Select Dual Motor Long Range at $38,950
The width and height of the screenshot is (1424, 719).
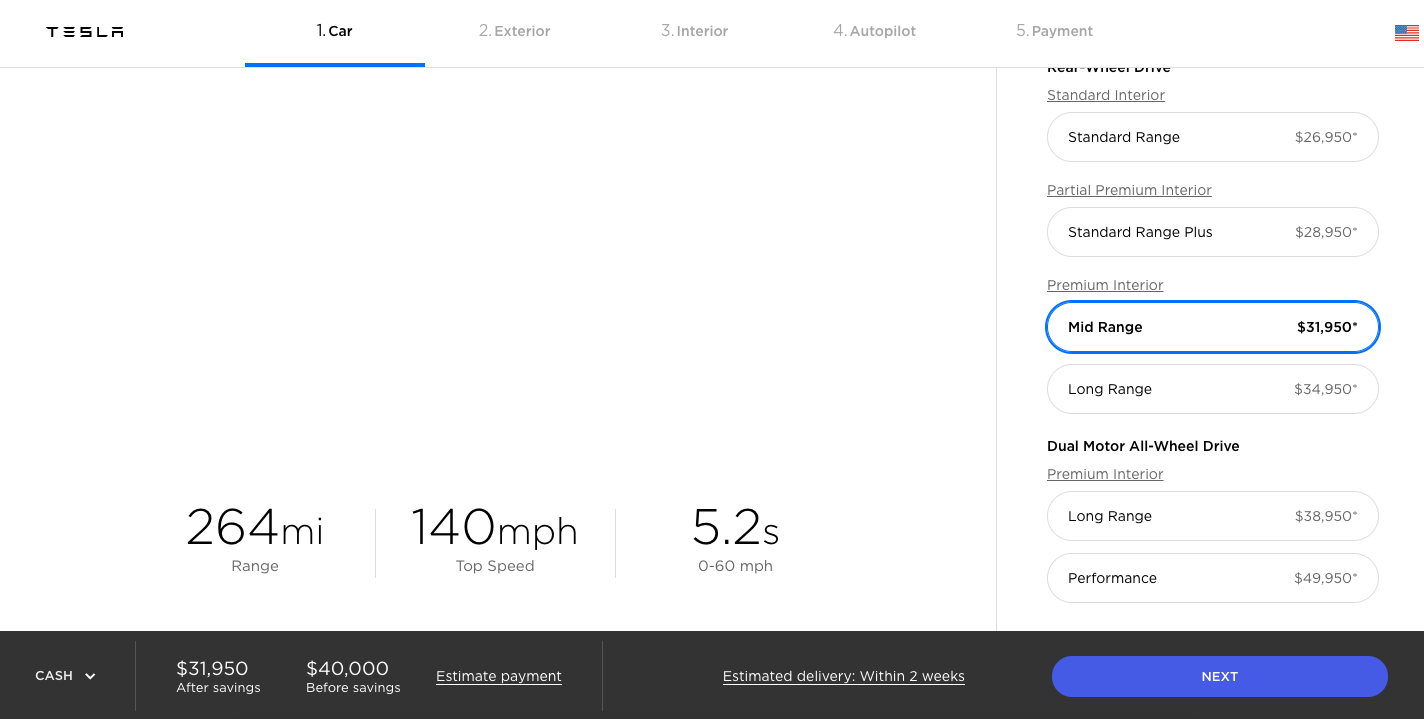click(x=1212, y=516)
